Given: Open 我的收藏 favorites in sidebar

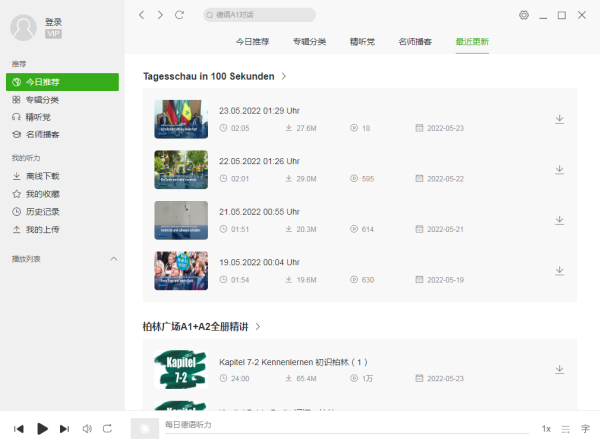Looking at the screenshot, I should tap(62, 194).
